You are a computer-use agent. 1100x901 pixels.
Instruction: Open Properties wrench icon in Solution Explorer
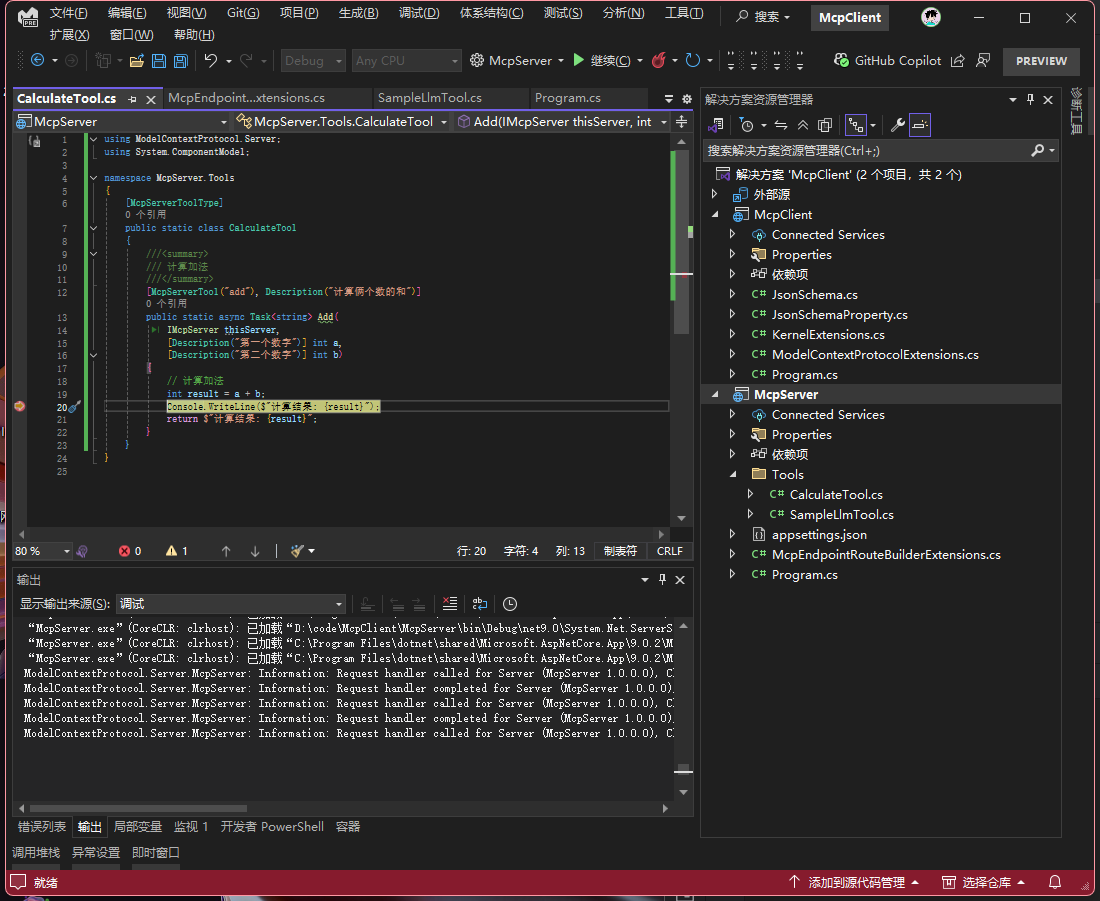click(x=897, y=125)
